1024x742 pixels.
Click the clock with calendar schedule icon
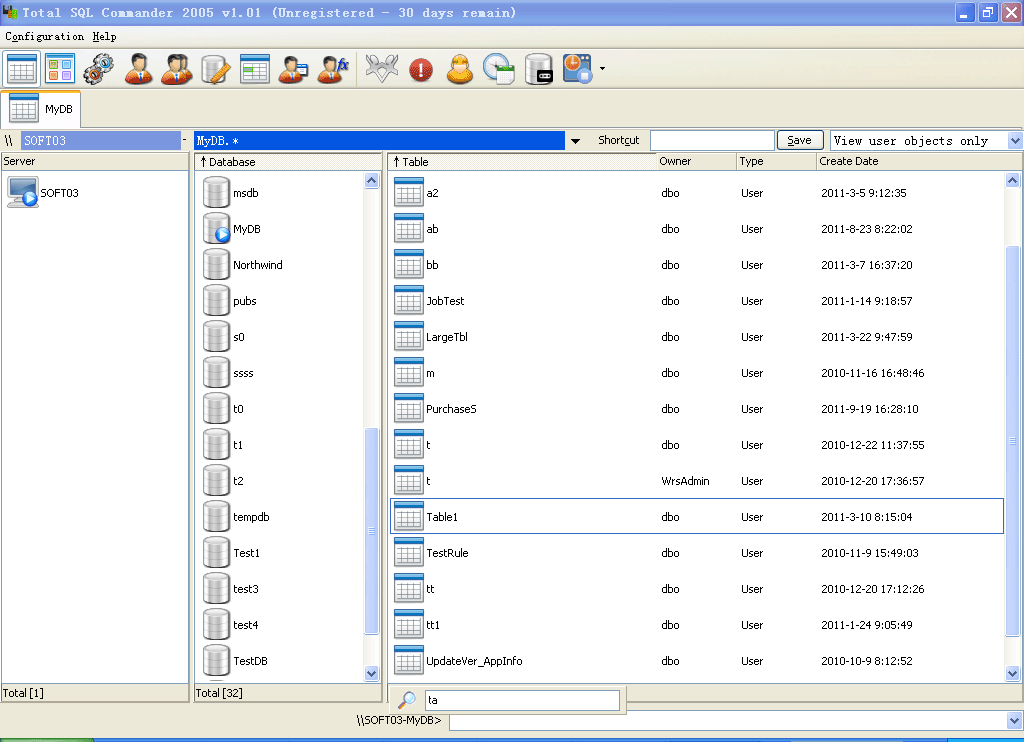pos(499,69)
